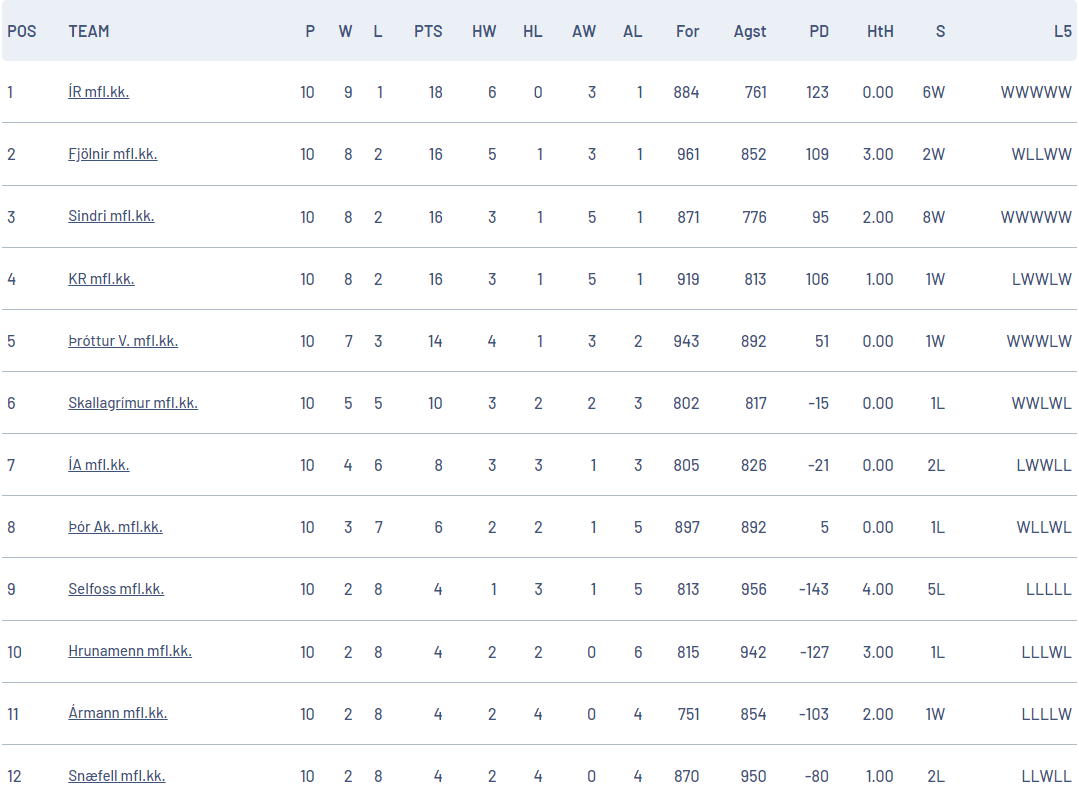Open the ÍA mfl.kk. team link
Screen dimensions: 1079x804
[x=98, y=465]
